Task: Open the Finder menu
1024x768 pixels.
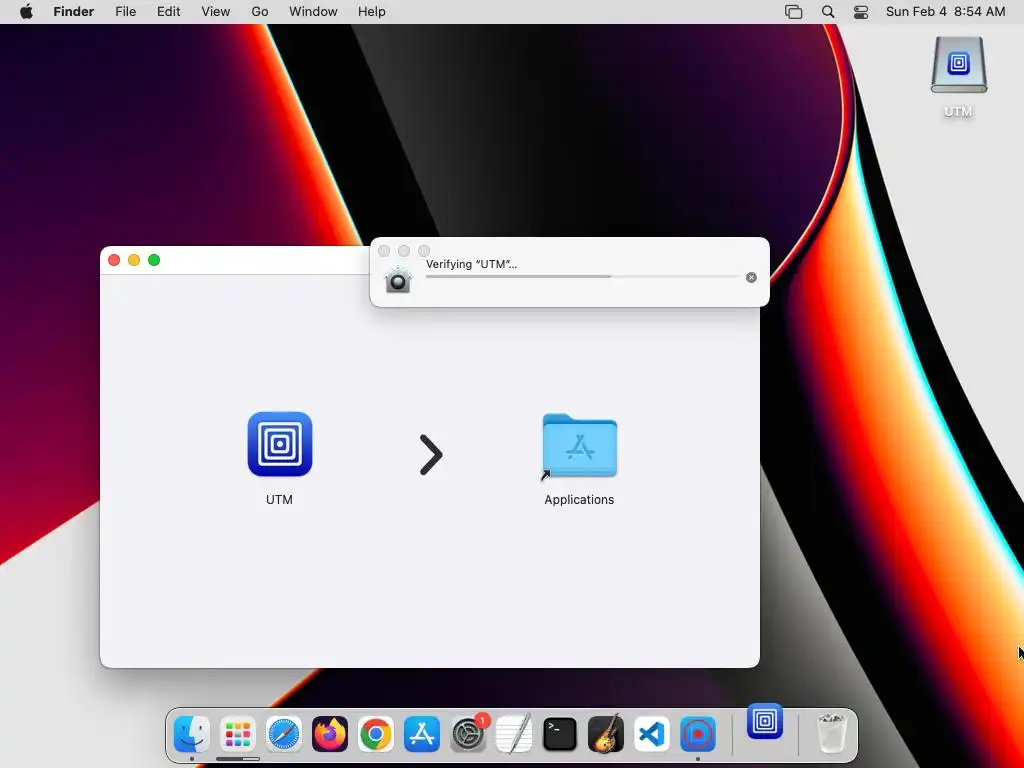Action: 74,12
